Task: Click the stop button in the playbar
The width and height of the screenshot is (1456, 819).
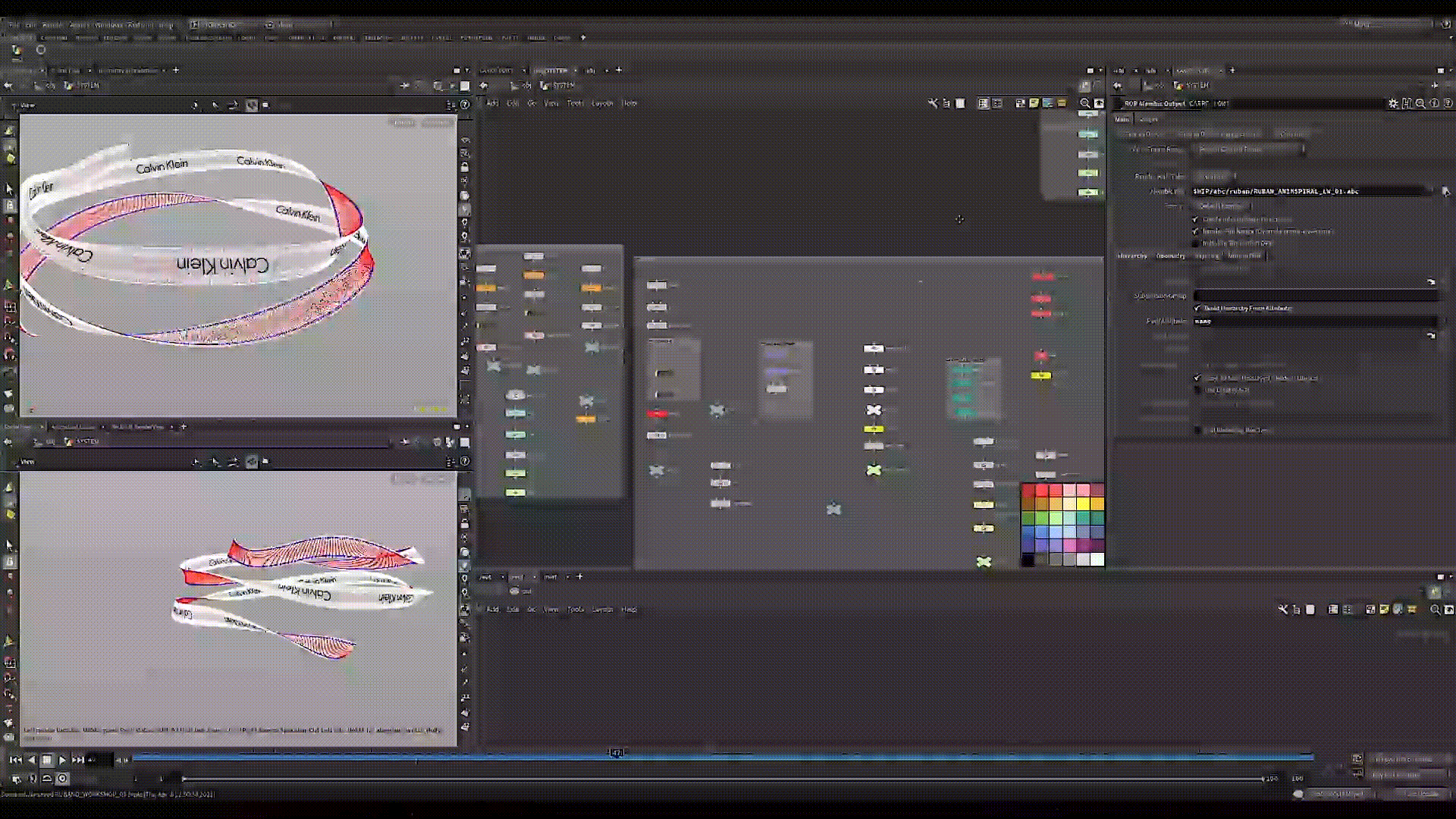Action: (x=47, y=759)
